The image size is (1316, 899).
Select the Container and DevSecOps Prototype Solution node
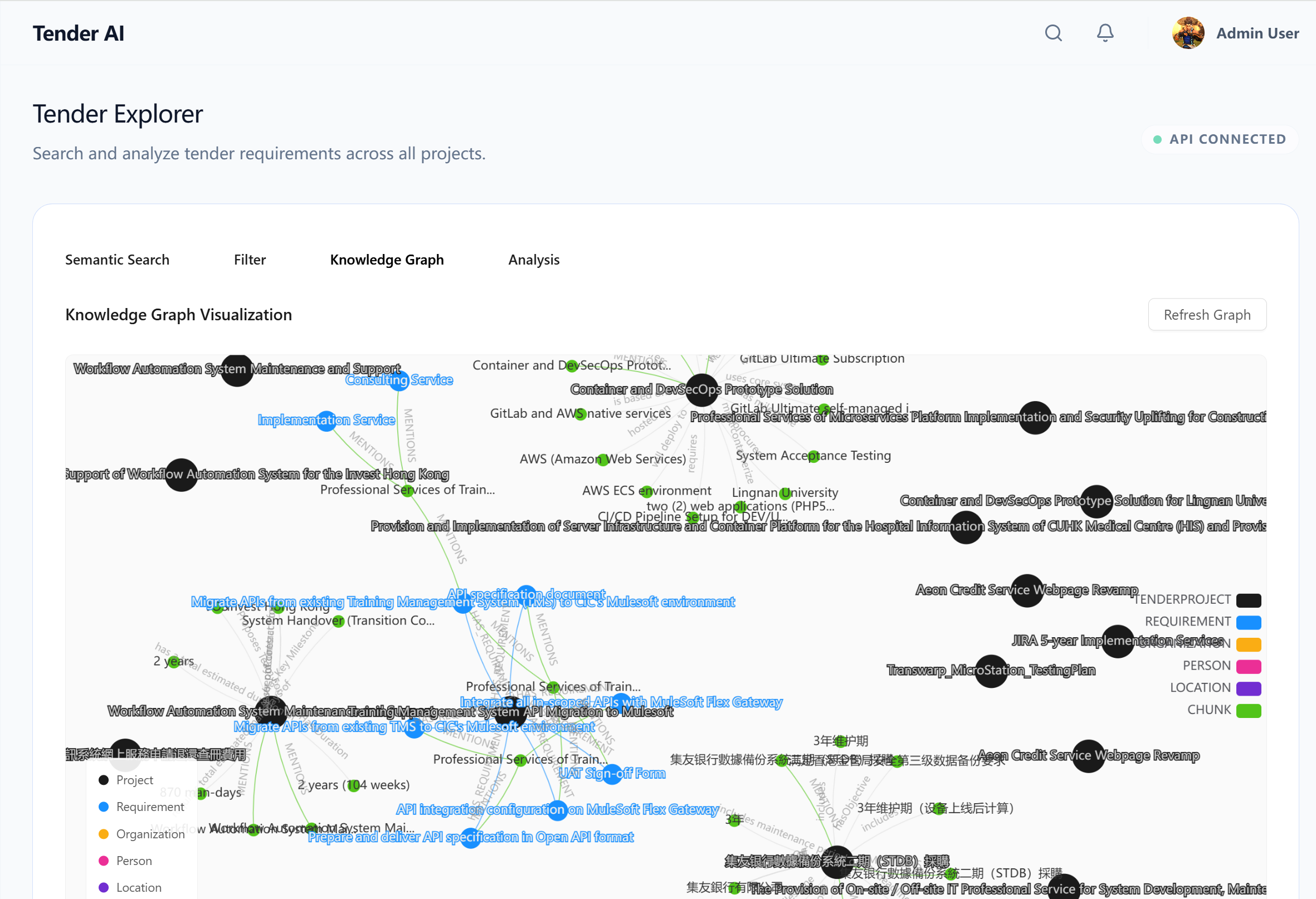coord(701,390)
